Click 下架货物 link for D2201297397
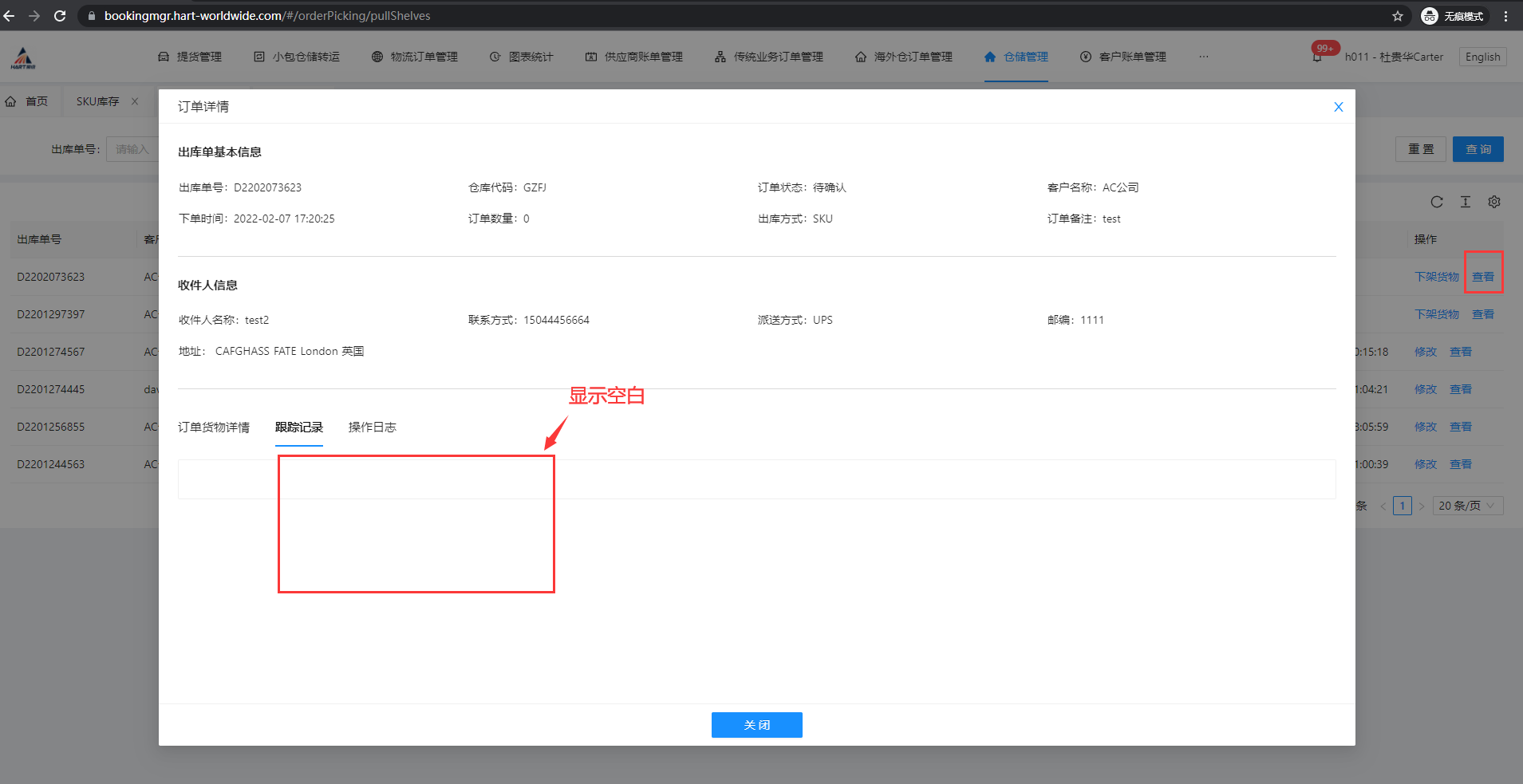 pos(1436,314)
